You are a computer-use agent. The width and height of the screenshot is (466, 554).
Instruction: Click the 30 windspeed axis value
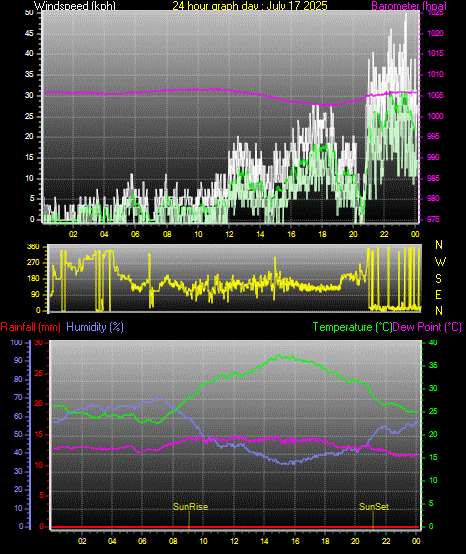(x=29, y=95)
